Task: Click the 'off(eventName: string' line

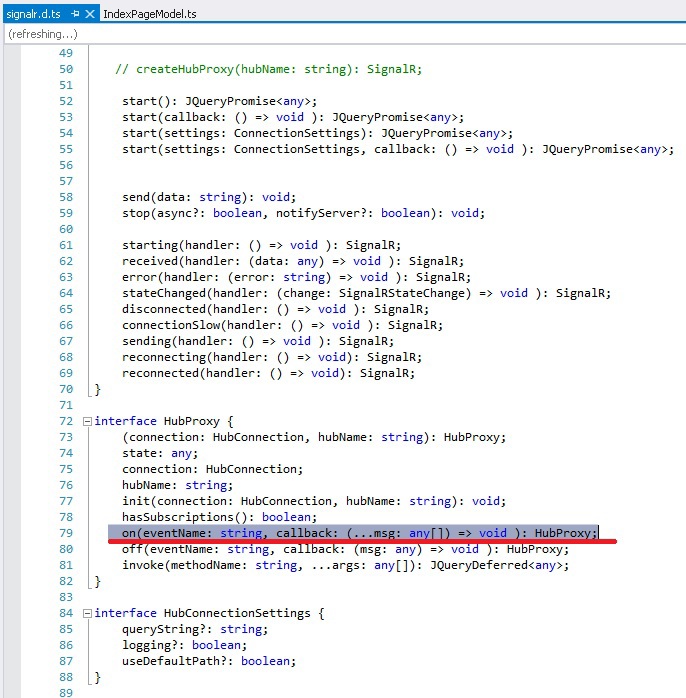Action: [x=345, y=549]
